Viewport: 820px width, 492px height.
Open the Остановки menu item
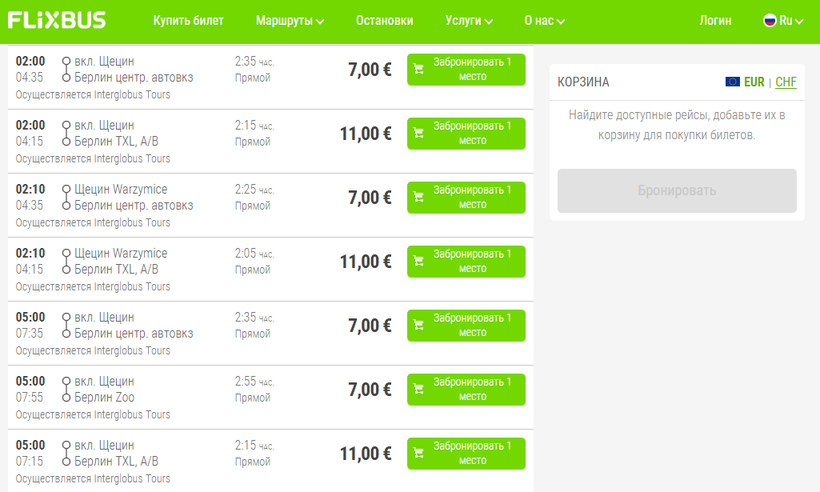click(384, 21)
